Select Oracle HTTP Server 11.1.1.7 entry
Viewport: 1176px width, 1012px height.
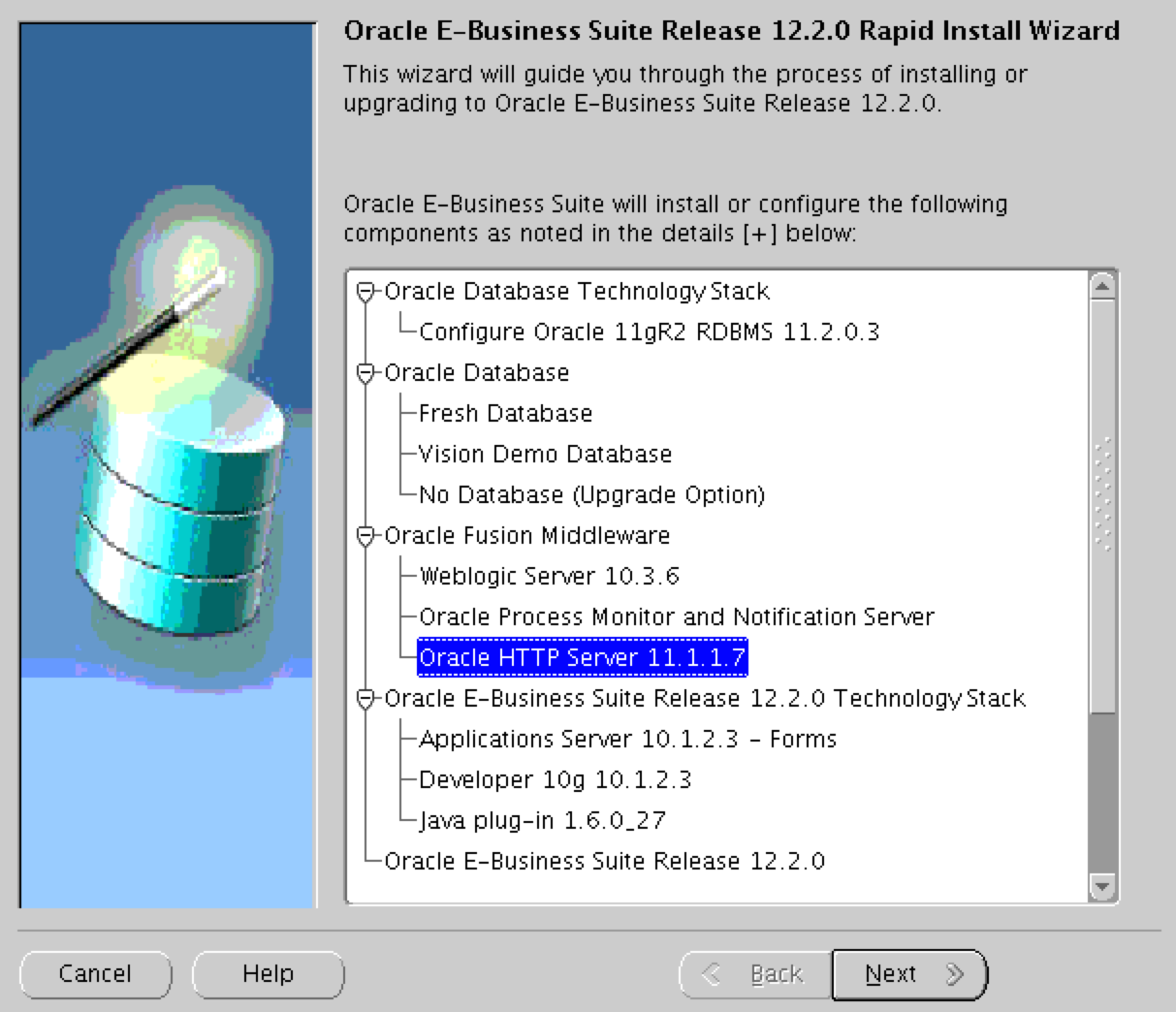point(582,658)
